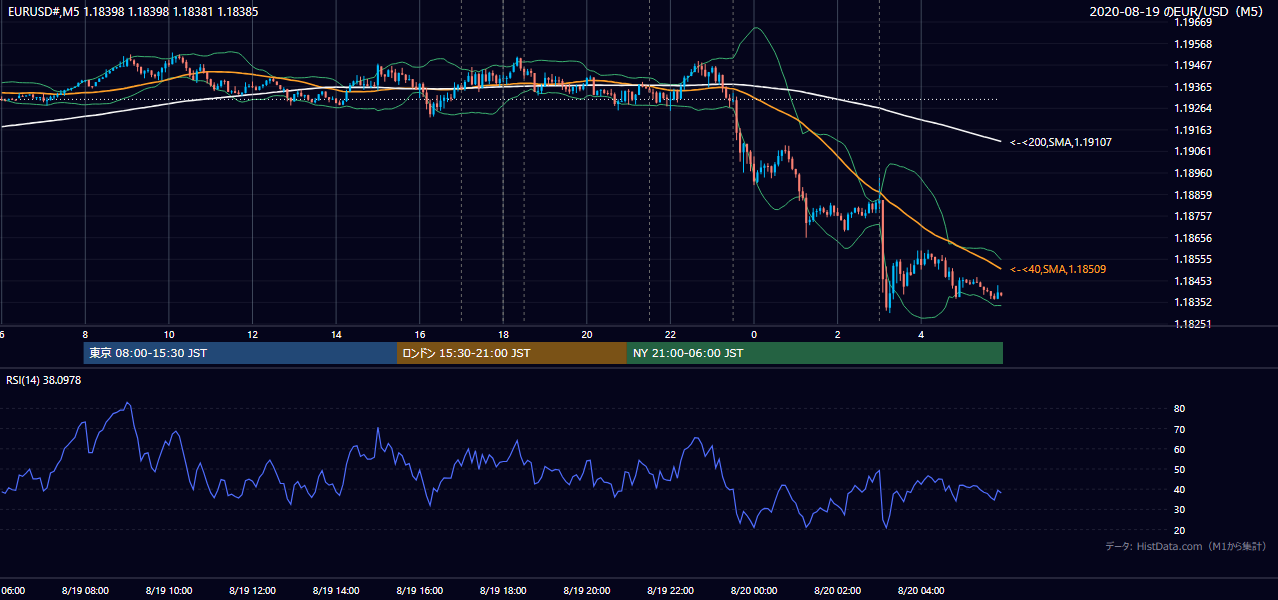
Task: Click RSI scale value 50
Action: pos(1179,470)
